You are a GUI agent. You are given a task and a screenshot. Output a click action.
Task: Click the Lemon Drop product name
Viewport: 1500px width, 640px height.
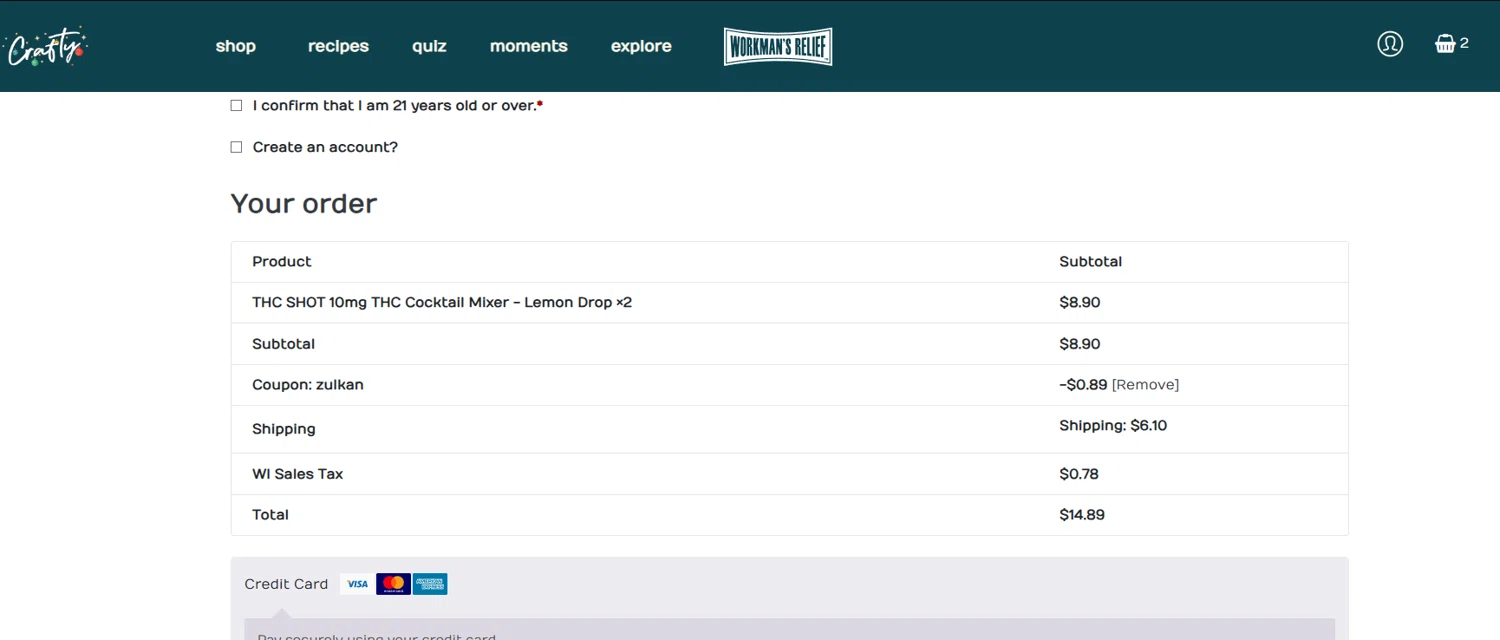(442, 302)
